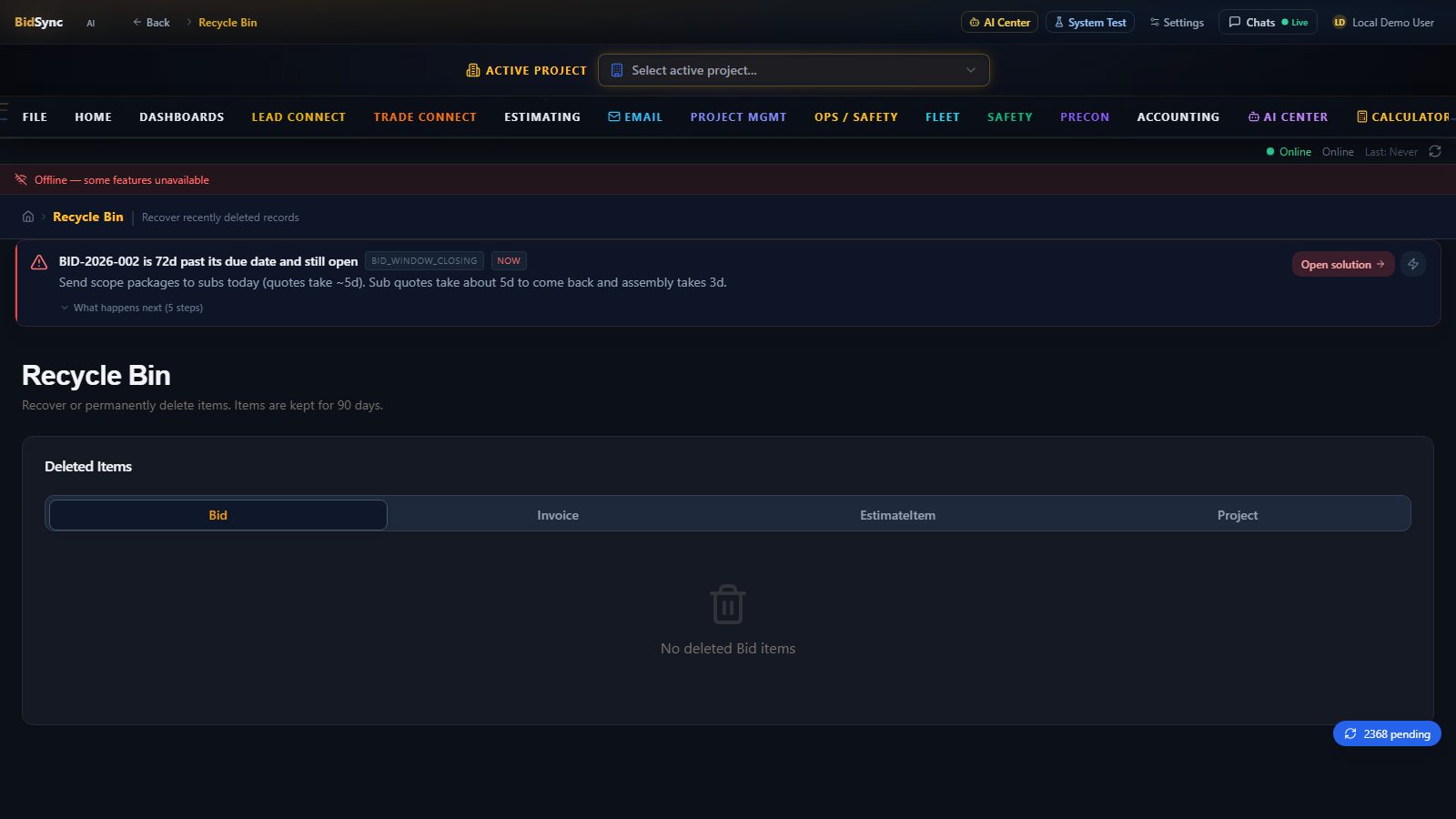
Task: Switch to the Project tab
Action: pos(1238,515)
